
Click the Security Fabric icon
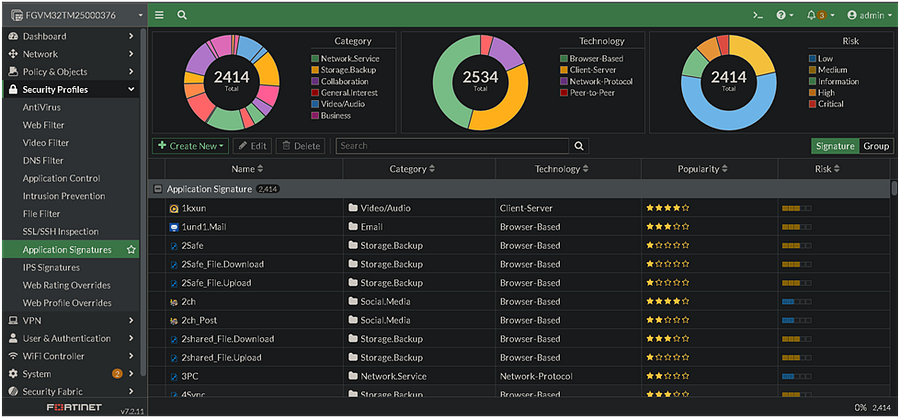pyautogui.click(x=13, y=392)
